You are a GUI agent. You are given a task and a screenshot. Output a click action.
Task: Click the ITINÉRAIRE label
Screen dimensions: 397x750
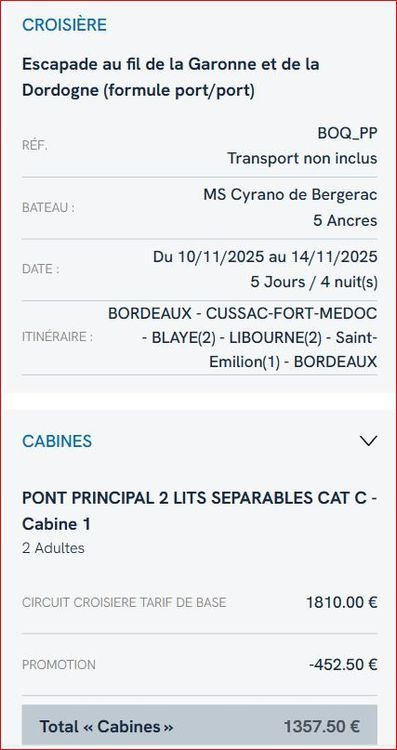click(57, 337)
